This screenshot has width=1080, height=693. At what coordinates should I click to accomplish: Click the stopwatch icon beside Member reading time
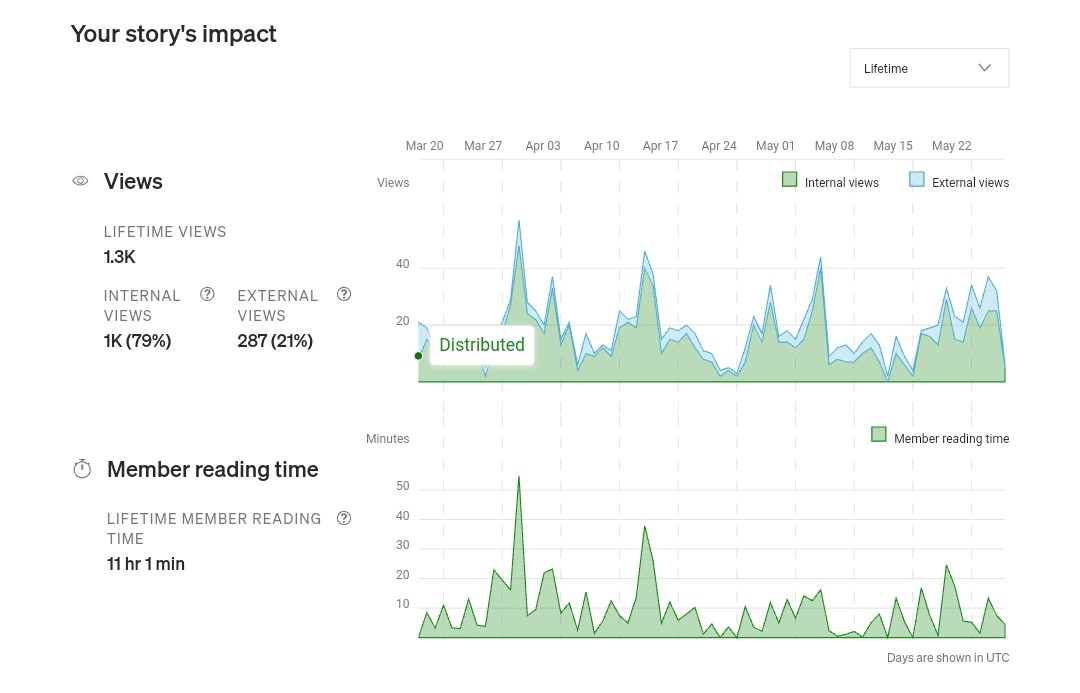[82, 469]
